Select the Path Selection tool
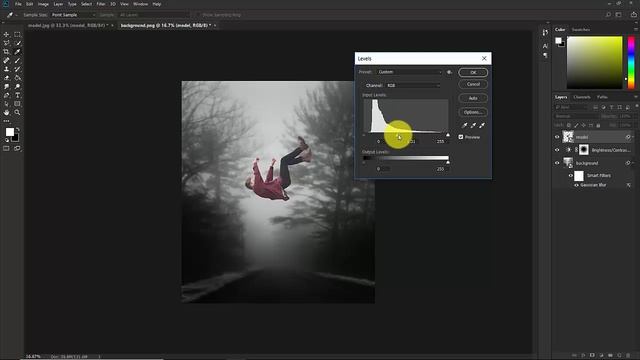 tap(6, 104)
